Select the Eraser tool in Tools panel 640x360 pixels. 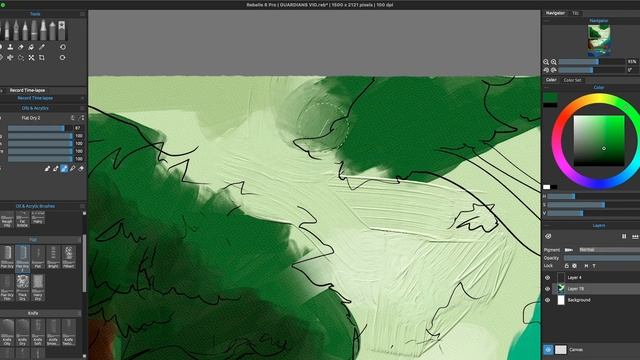coord(21,47)
